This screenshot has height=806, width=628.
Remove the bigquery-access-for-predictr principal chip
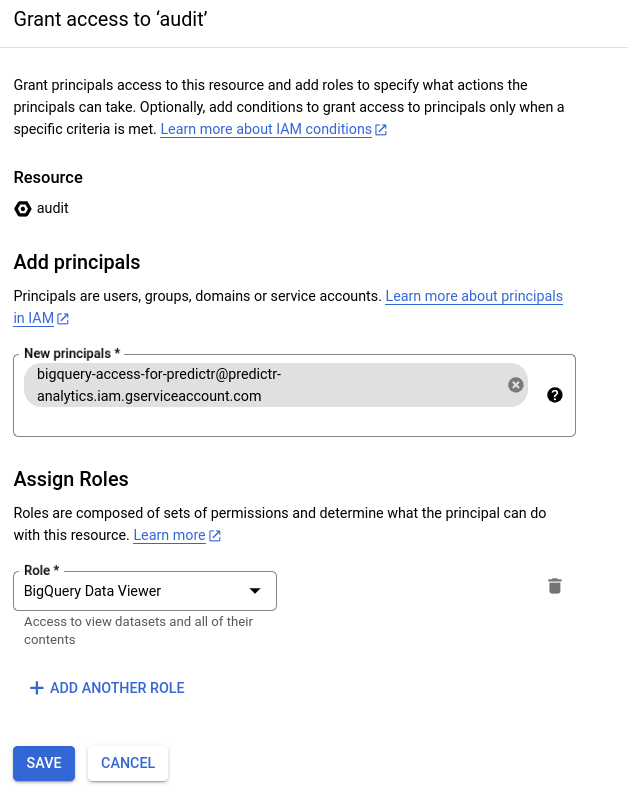(x=515, y=385)
